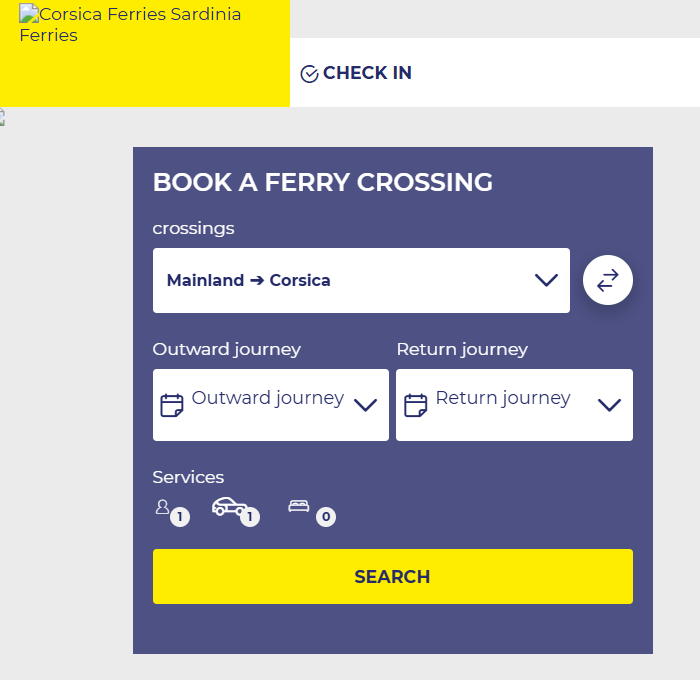Click the small broken image below the logo

click(x=2, y=117)
